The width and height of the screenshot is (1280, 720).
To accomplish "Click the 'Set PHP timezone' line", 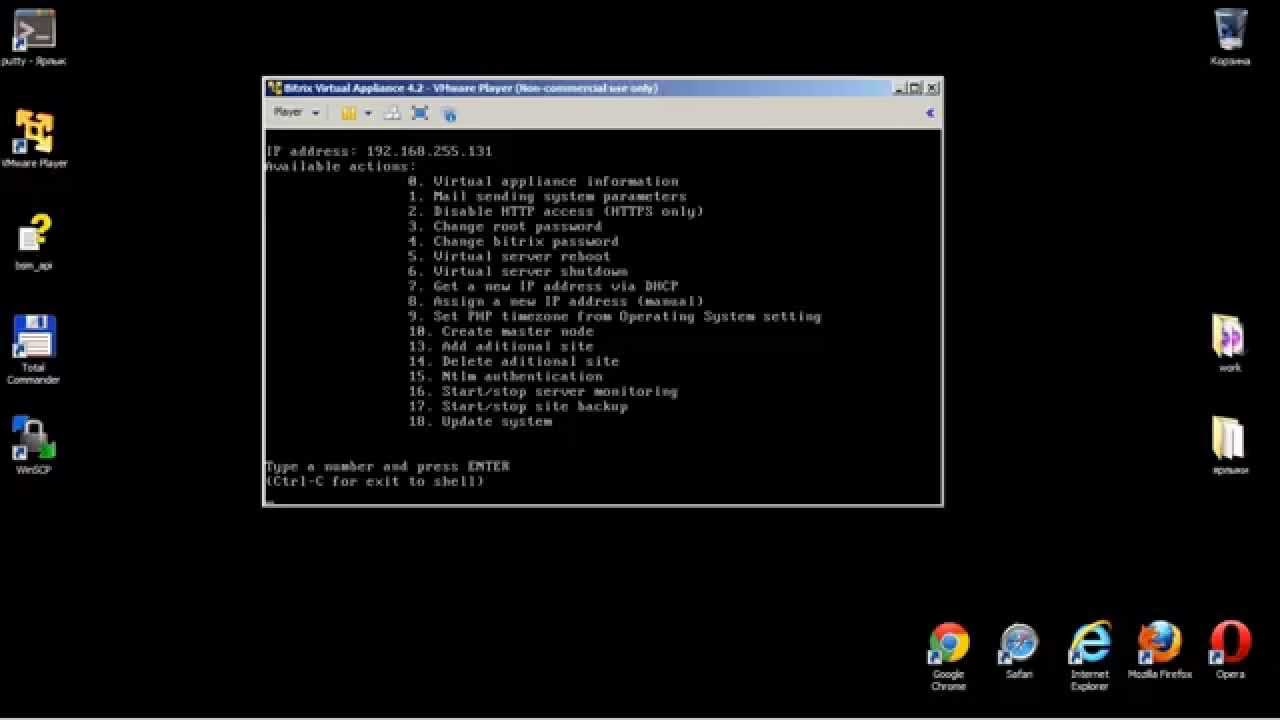I will (x=615, y=316).
